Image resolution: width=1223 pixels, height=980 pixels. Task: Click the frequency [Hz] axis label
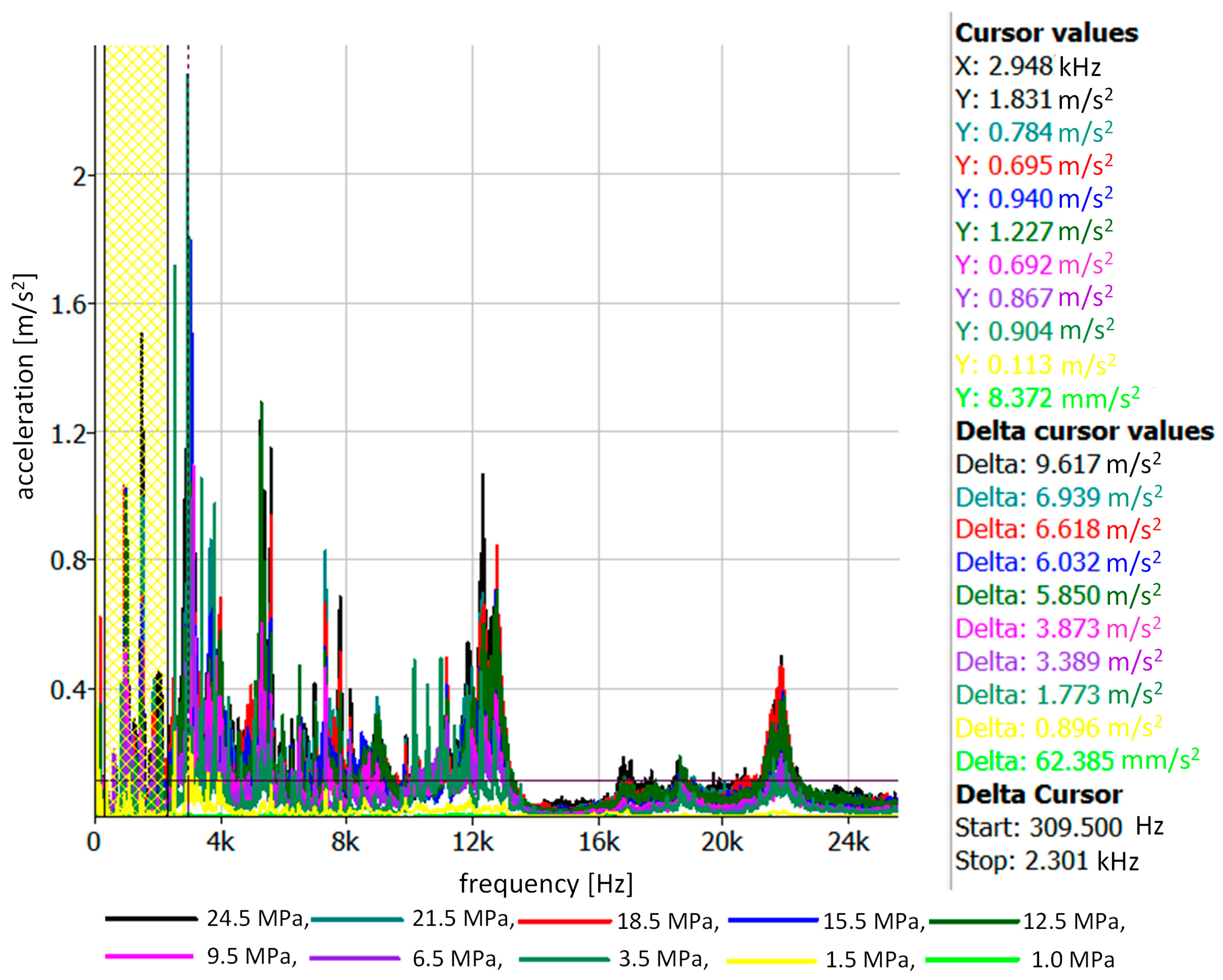(x=546, y=884)
